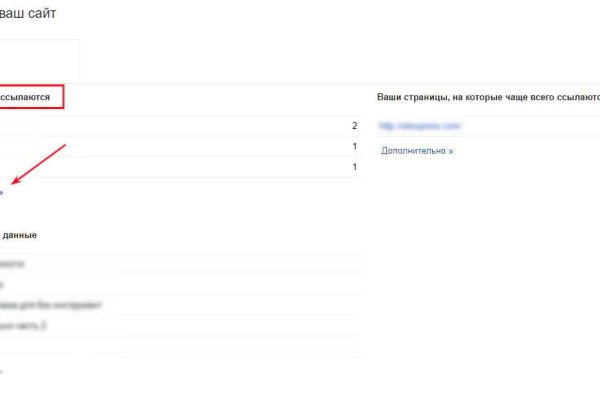This screenshot has height=400, width=600.
Task: Select the second blurred entry under "данные"
Action: 5,284
